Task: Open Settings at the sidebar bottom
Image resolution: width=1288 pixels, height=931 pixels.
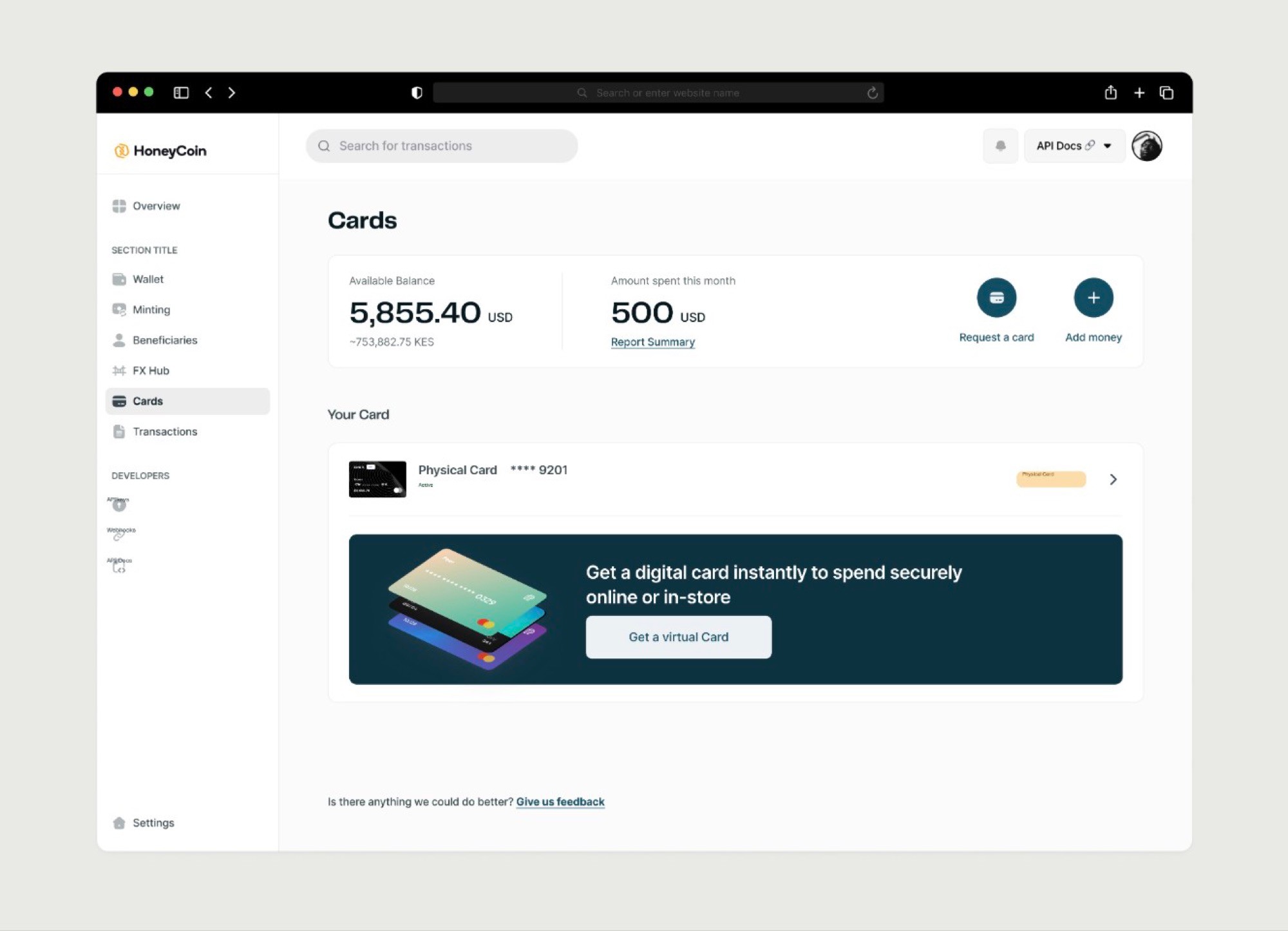Action: (144, 823)
